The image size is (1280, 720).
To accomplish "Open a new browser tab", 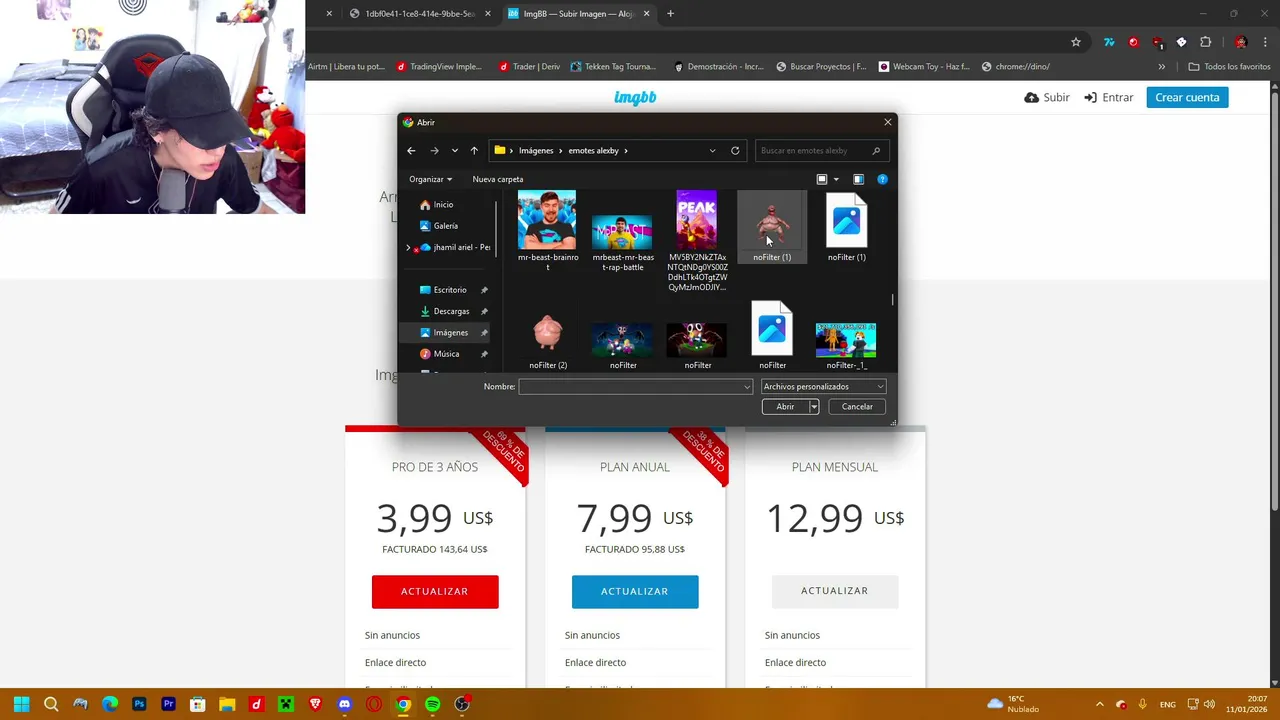I will (x=670, y=14).
